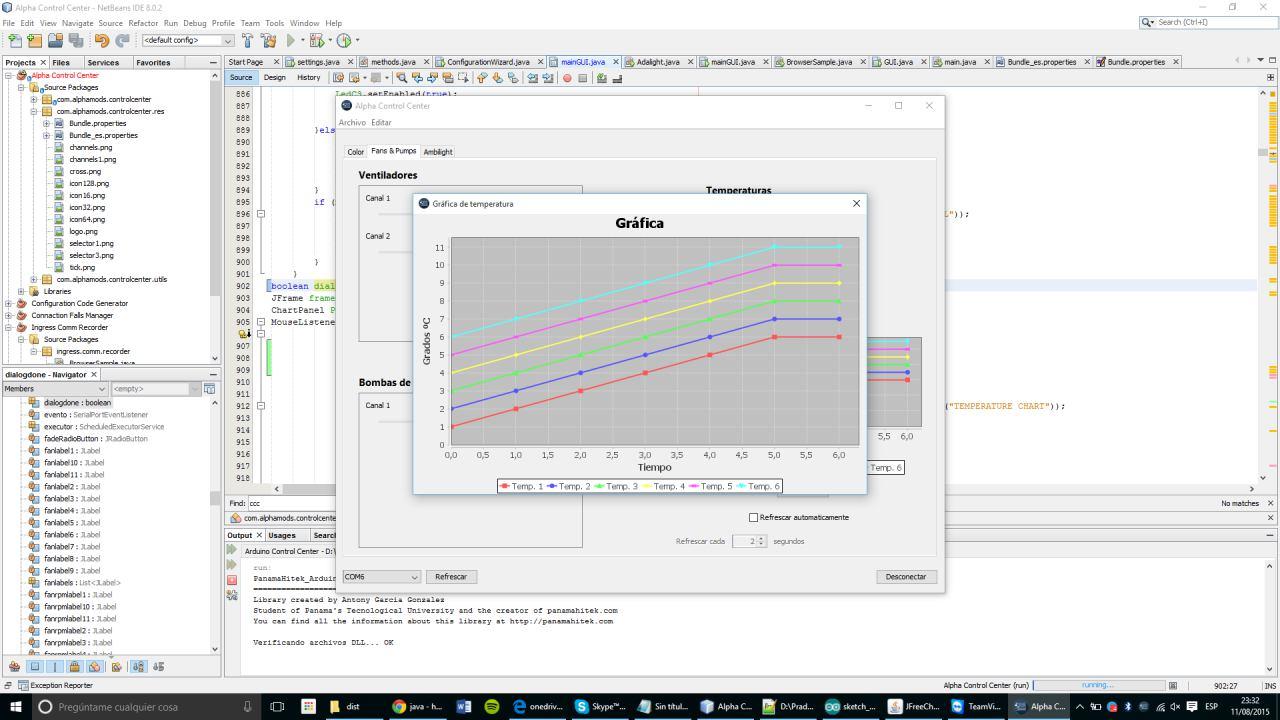Open the COM6 port dropdown
This screenshot has width=1280, height=720.
click(381, 577)
